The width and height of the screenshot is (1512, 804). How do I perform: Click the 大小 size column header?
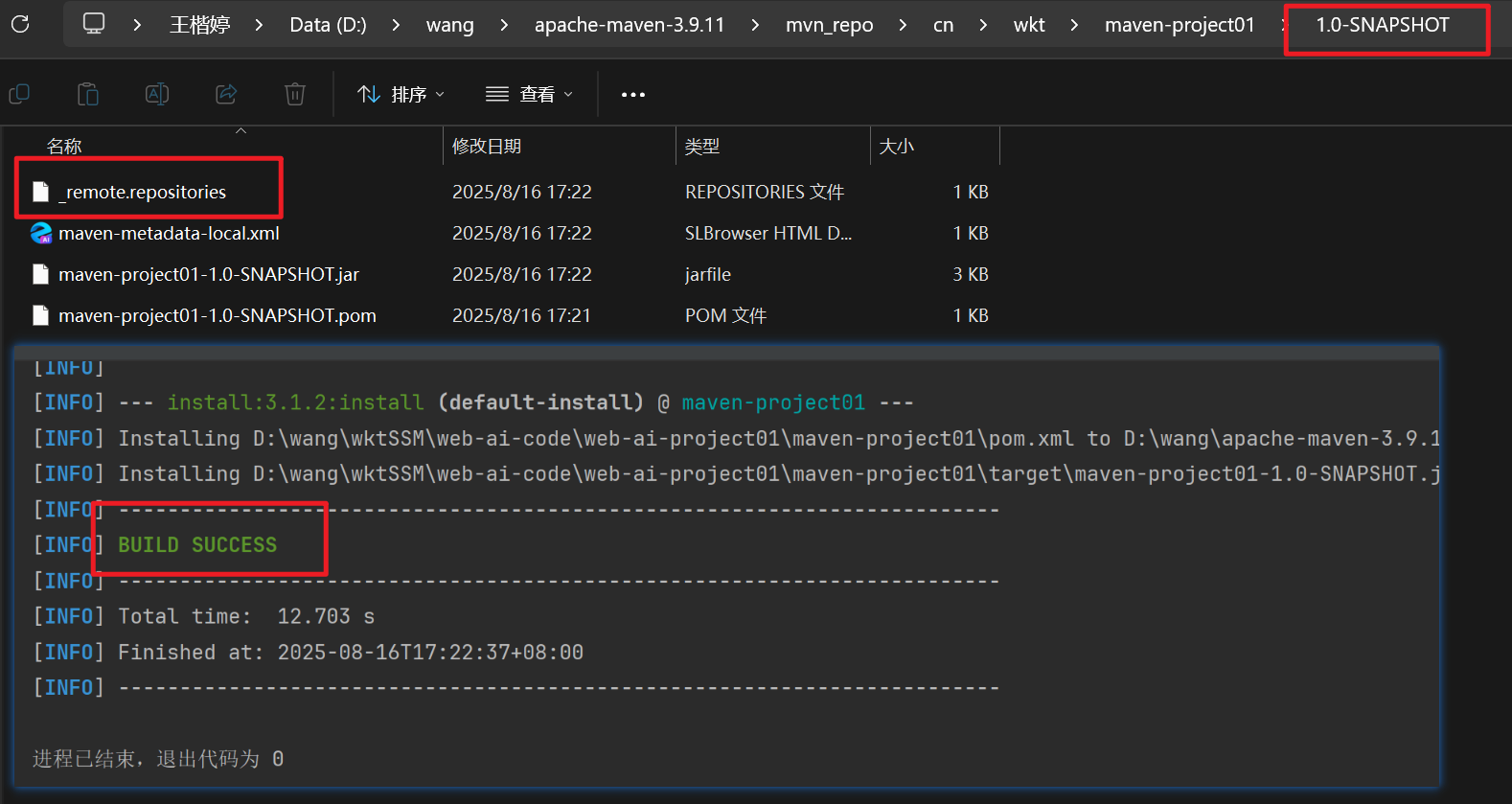[896, 146]
